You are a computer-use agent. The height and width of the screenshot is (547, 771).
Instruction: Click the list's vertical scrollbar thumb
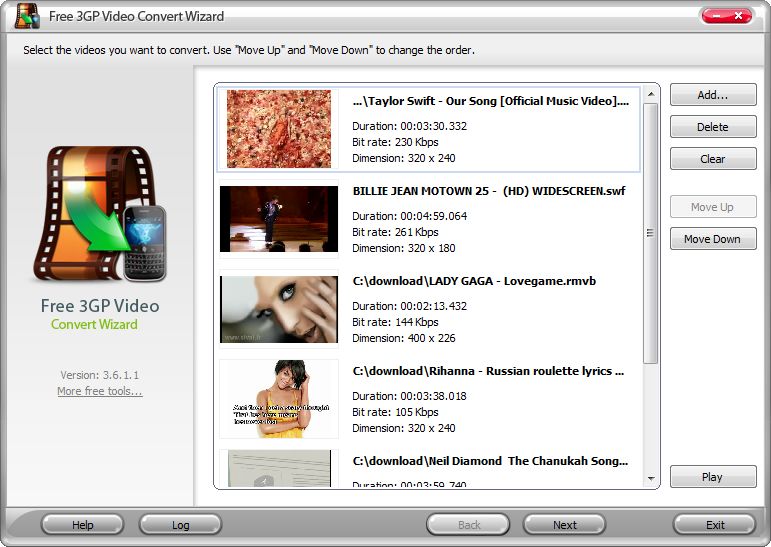point(651,233)
